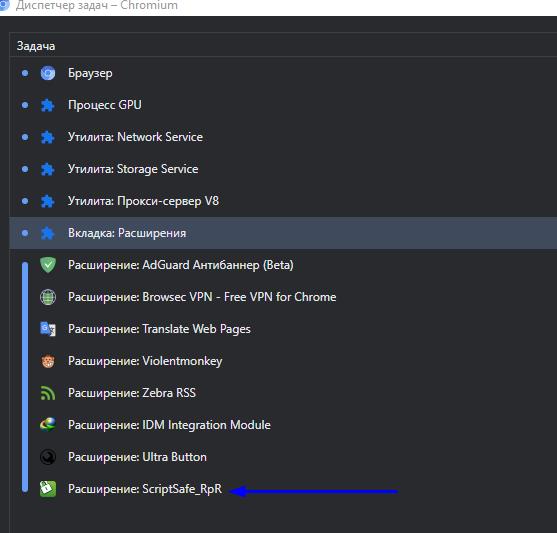Click the puzzle icon beside Прокси-сервер V8

[48, 201]
